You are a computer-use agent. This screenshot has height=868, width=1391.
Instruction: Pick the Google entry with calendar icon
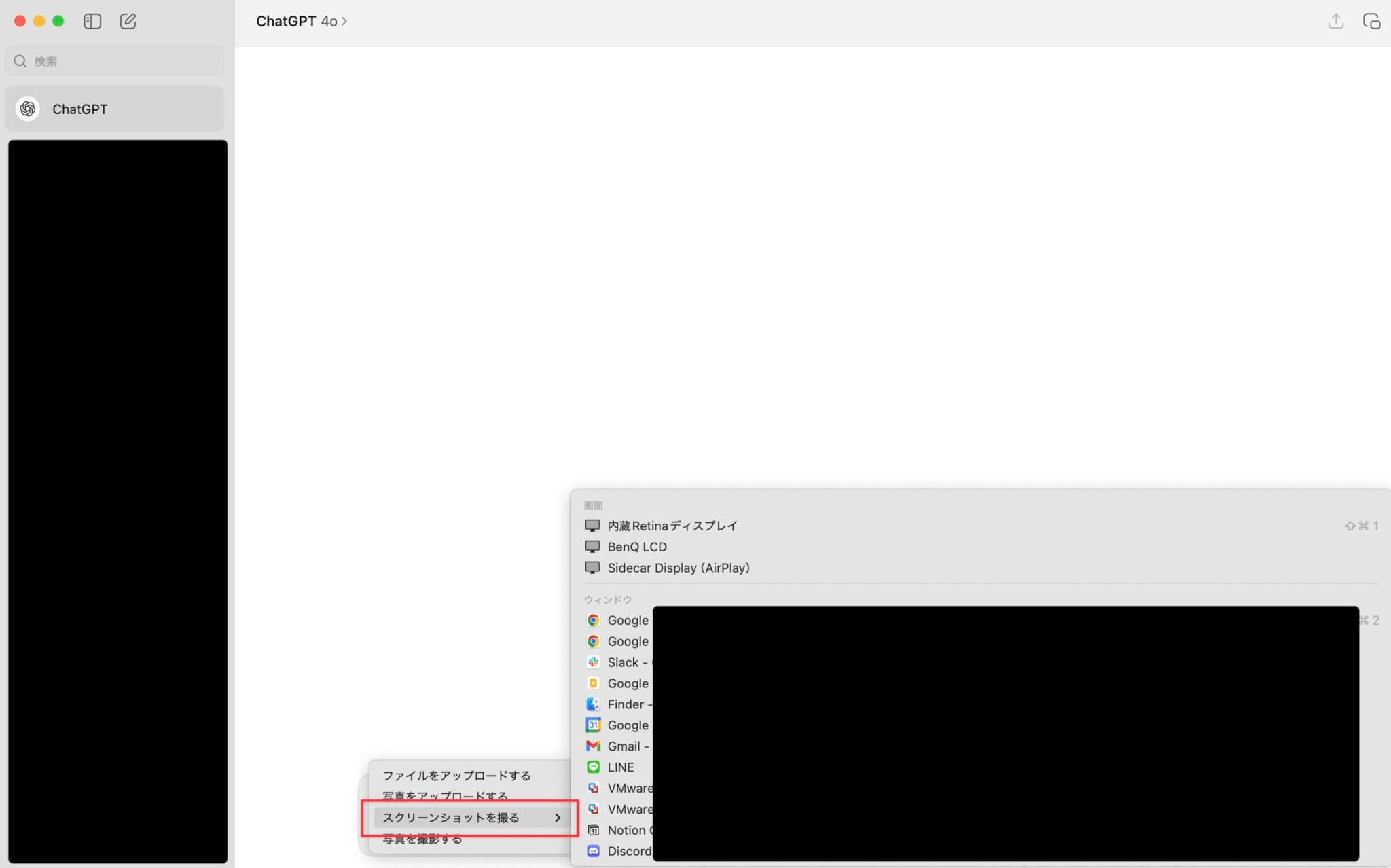click(617, 725)
